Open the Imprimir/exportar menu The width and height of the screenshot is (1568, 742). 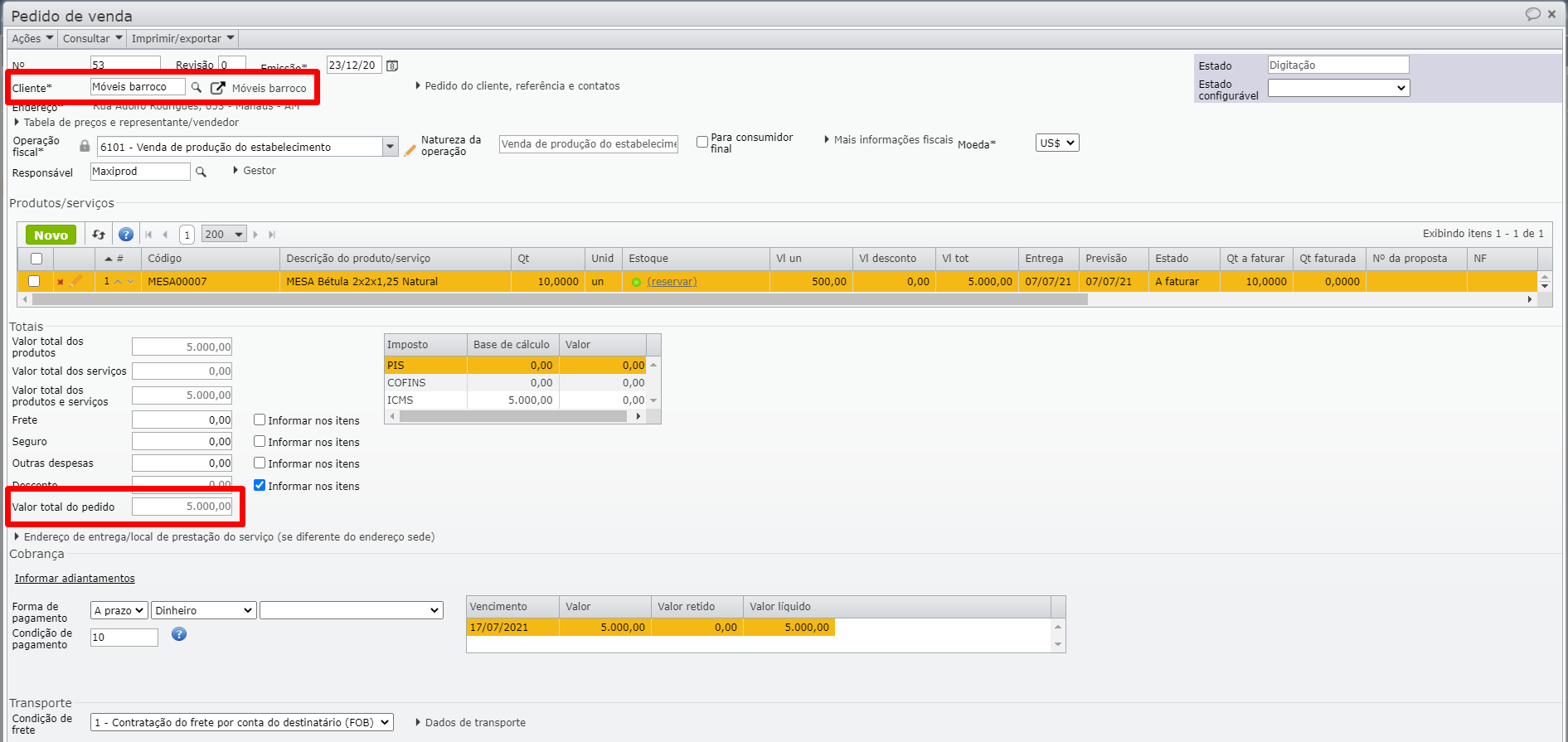coord(182,38)
